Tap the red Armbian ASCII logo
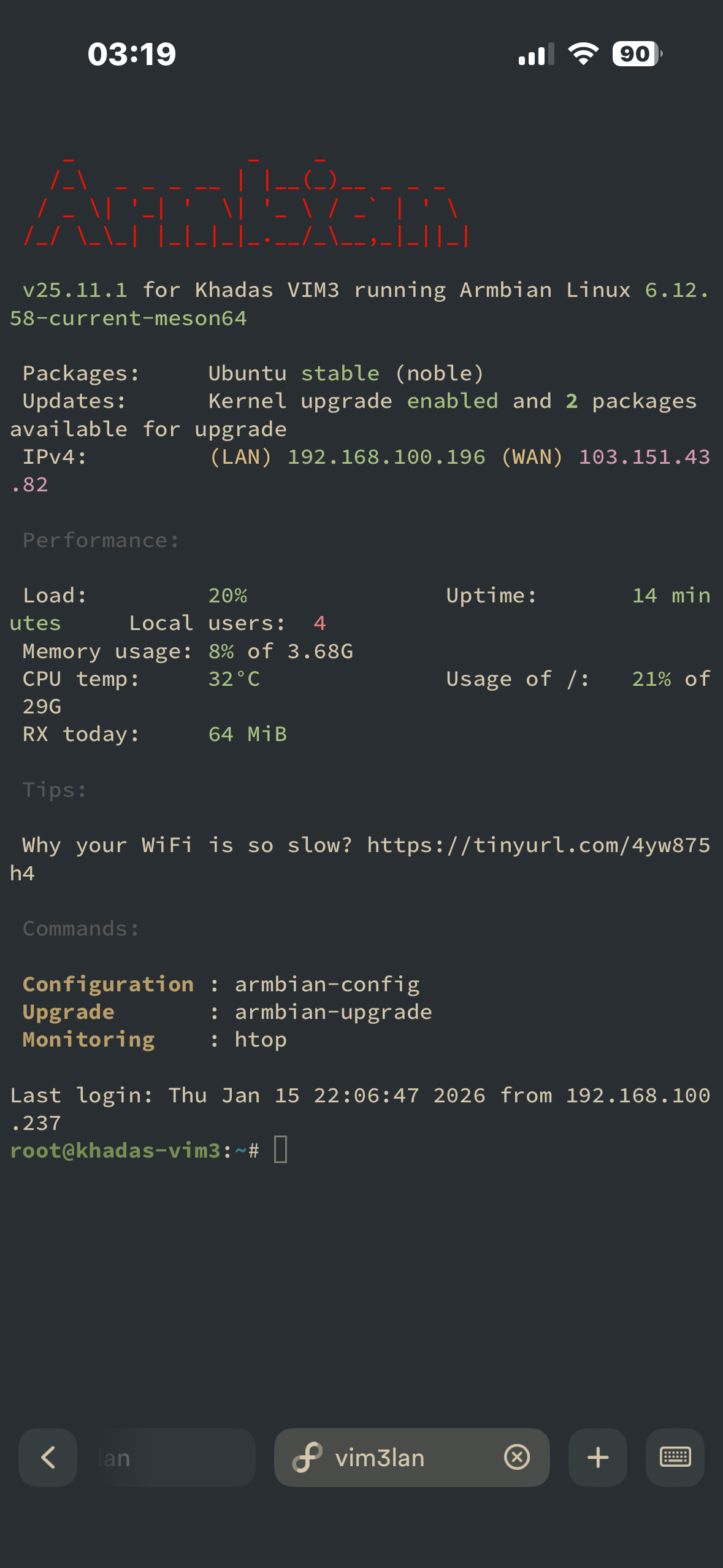 pyautogui.click(x=245, y=204)
